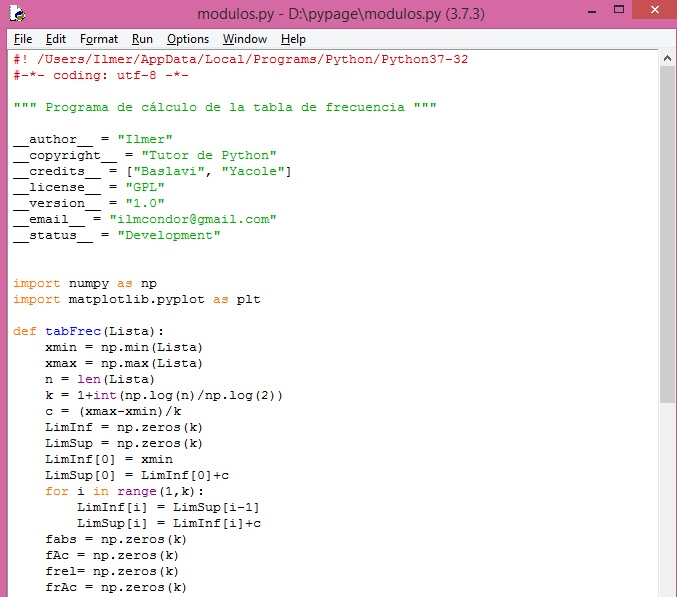Image resolution: width=677 pixels, height=597 pixels.
Task: Click the "Tutor de Python" copyright string
Action: 209,155
